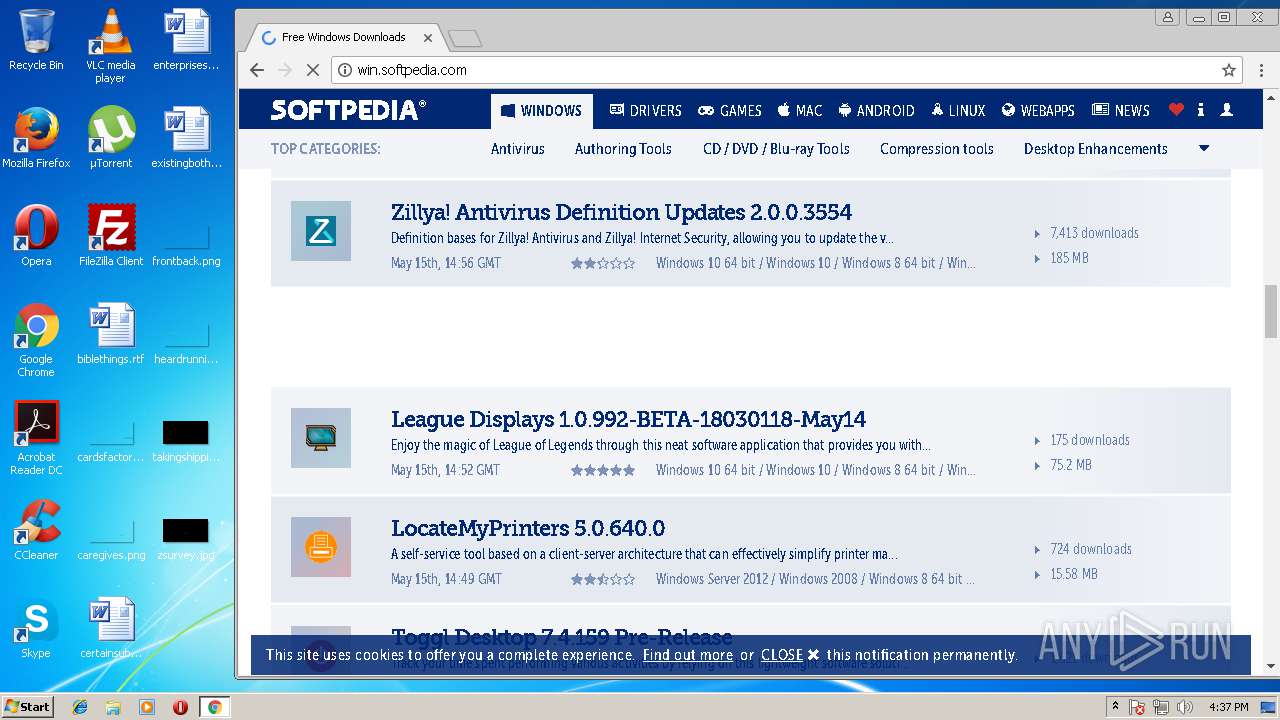
Task: Bookmark this page with the star icon
Action: (1229, 70)
